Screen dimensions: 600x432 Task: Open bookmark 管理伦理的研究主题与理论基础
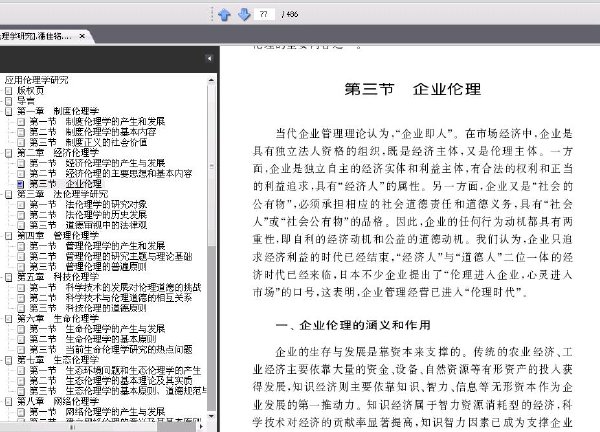pos(111,256)
